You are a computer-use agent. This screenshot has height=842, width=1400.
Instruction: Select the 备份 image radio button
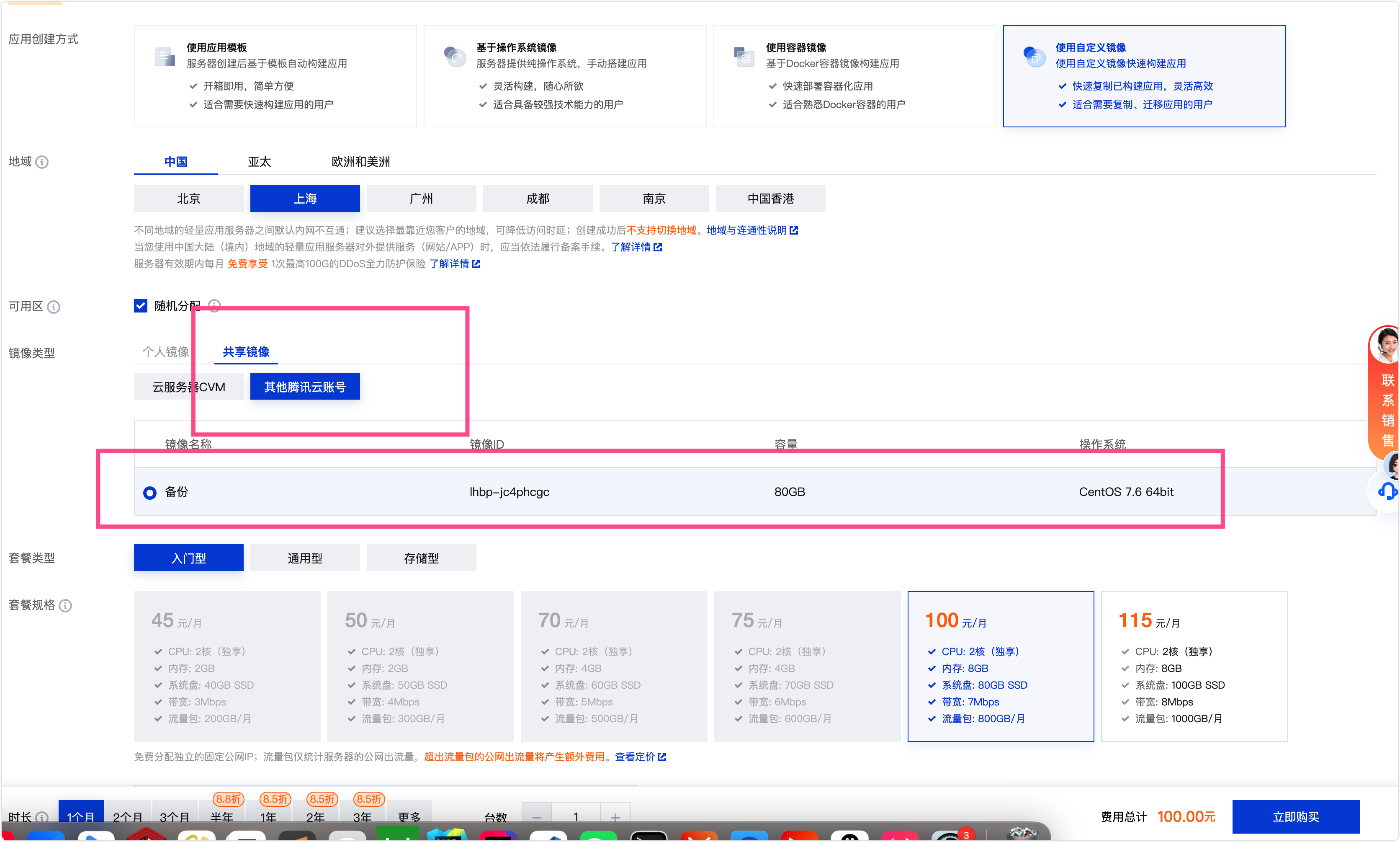150,493
